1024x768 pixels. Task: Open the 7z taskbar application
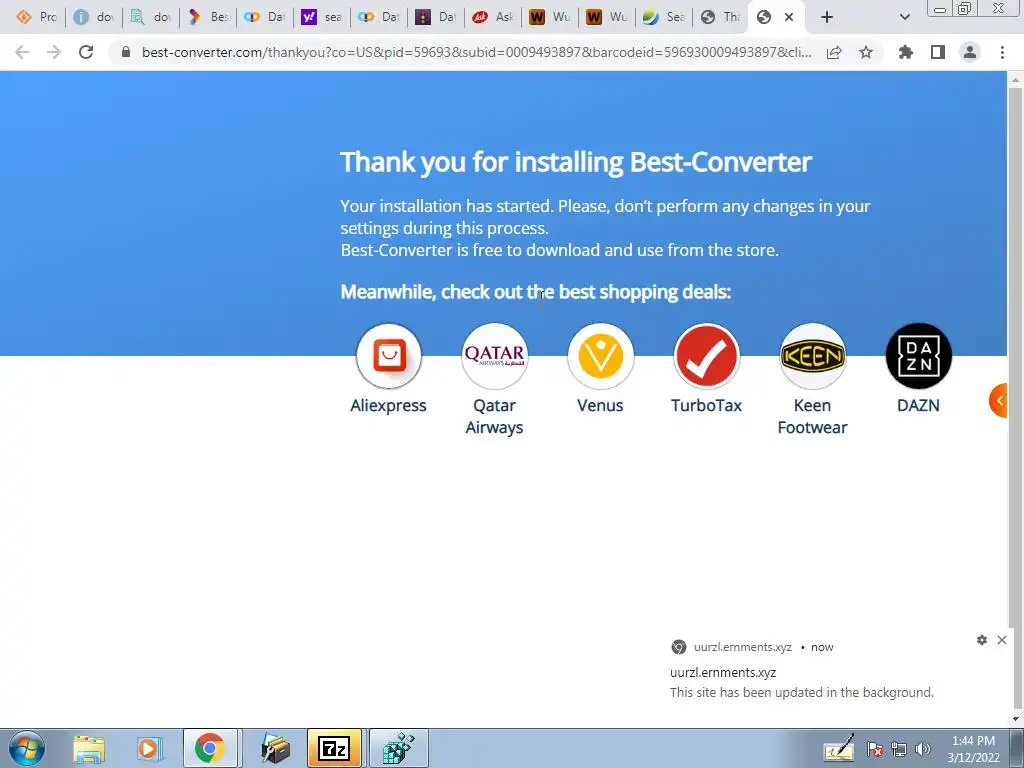[x=334, y=748]
